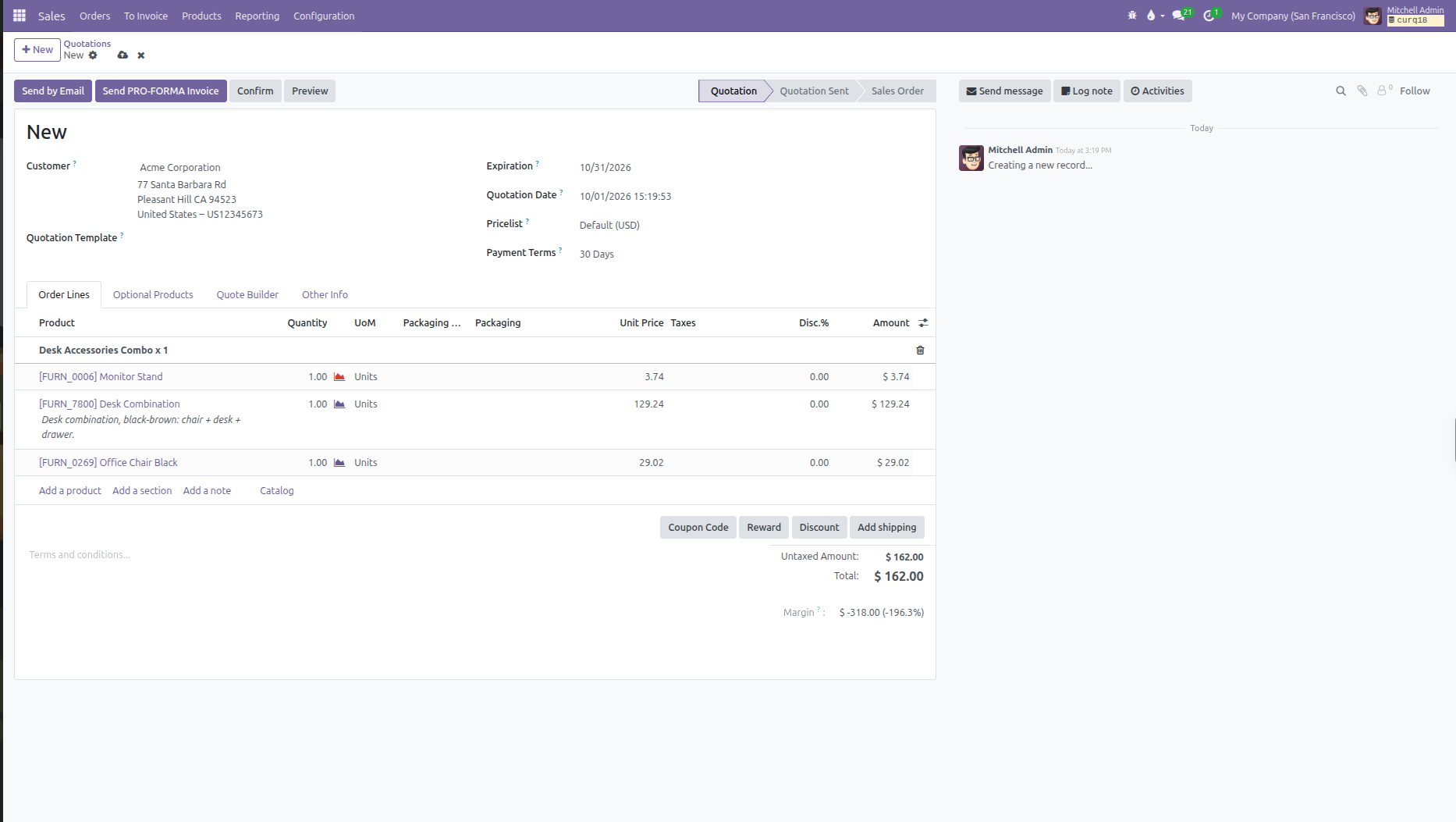Show followers list icon
1456x822 pixels.
tap(1384, 91)
